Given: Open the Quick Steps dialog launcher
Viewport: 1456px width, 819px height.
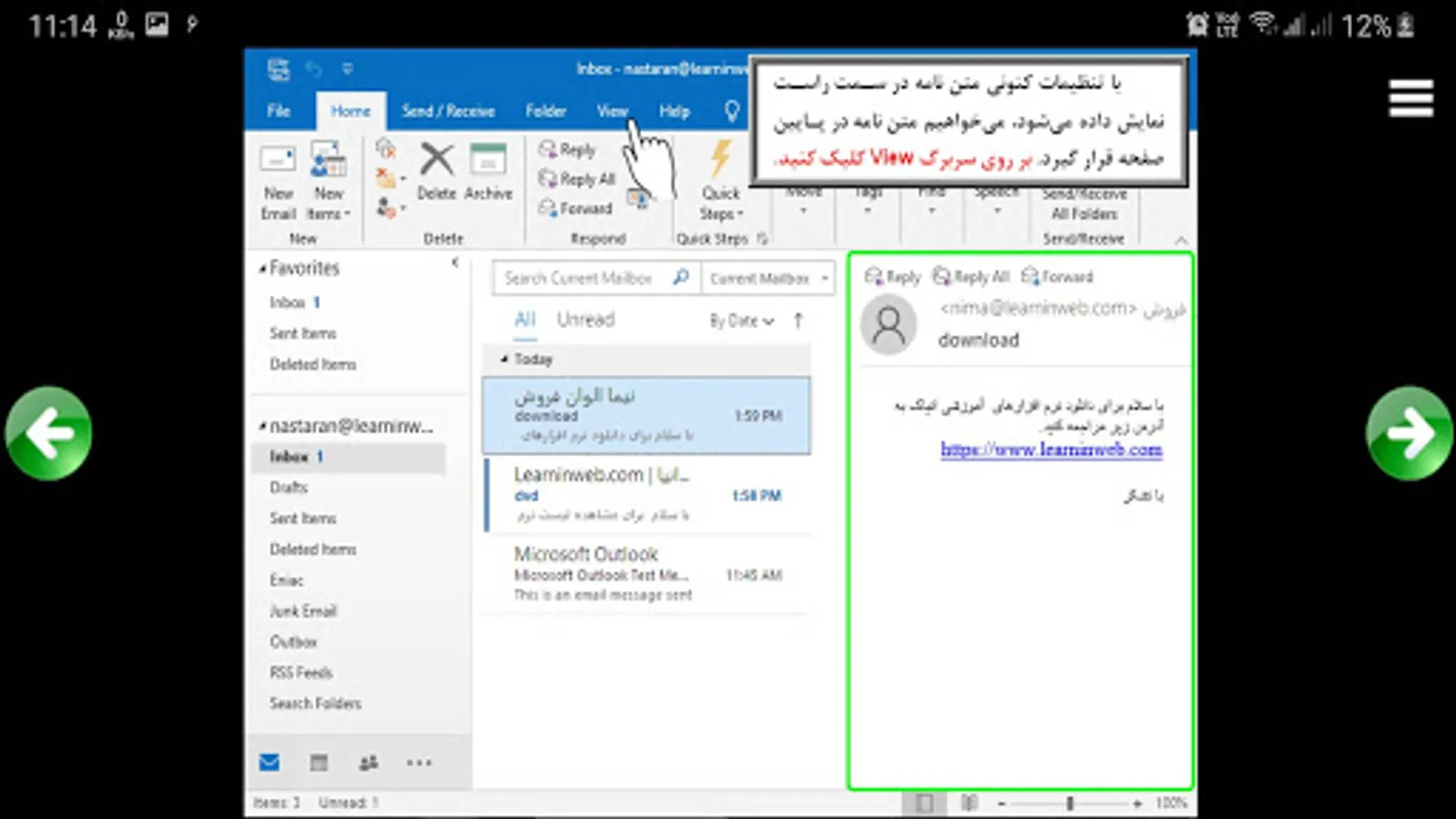Looking at the screenshot, I should coord(763,238).
